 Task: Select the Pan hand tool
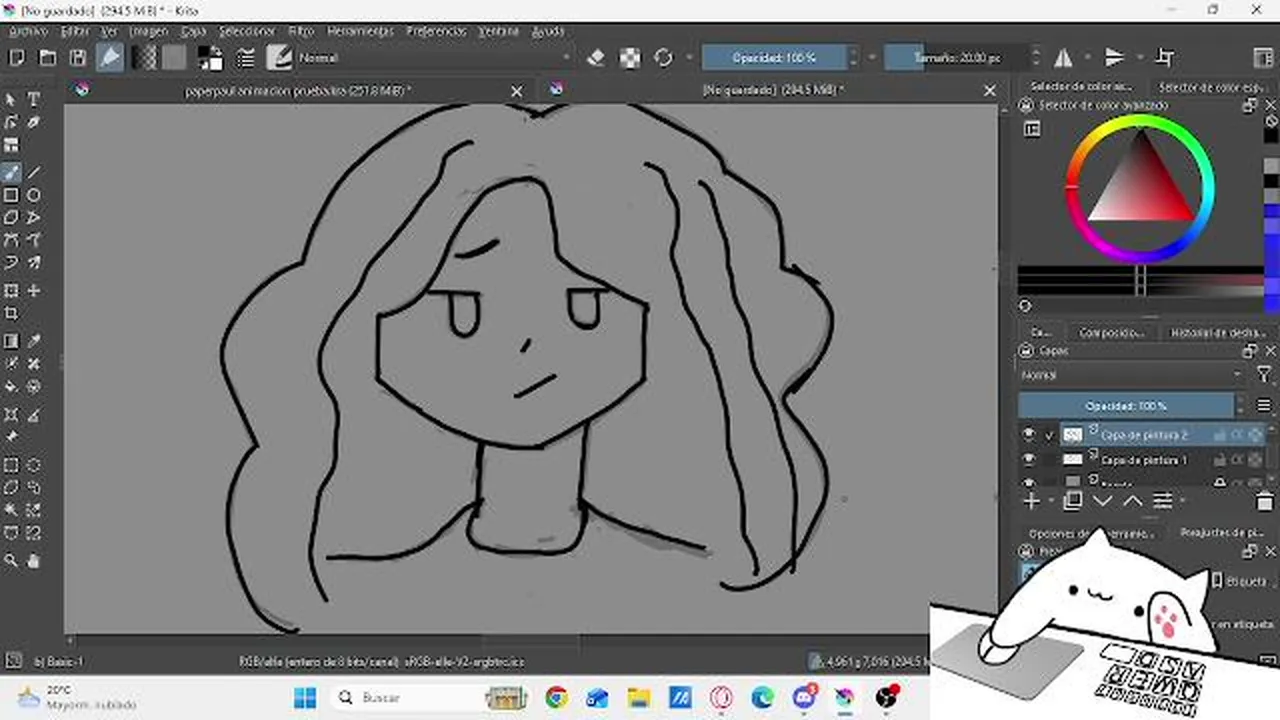[x=33, y=561]
